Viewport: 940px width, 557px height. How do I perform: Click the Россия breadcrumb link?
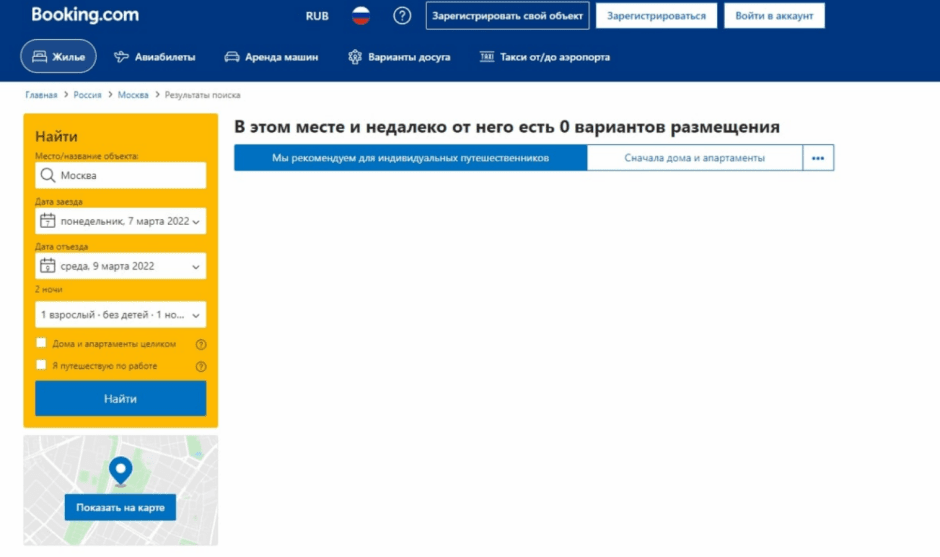click(x=88, y=95)
